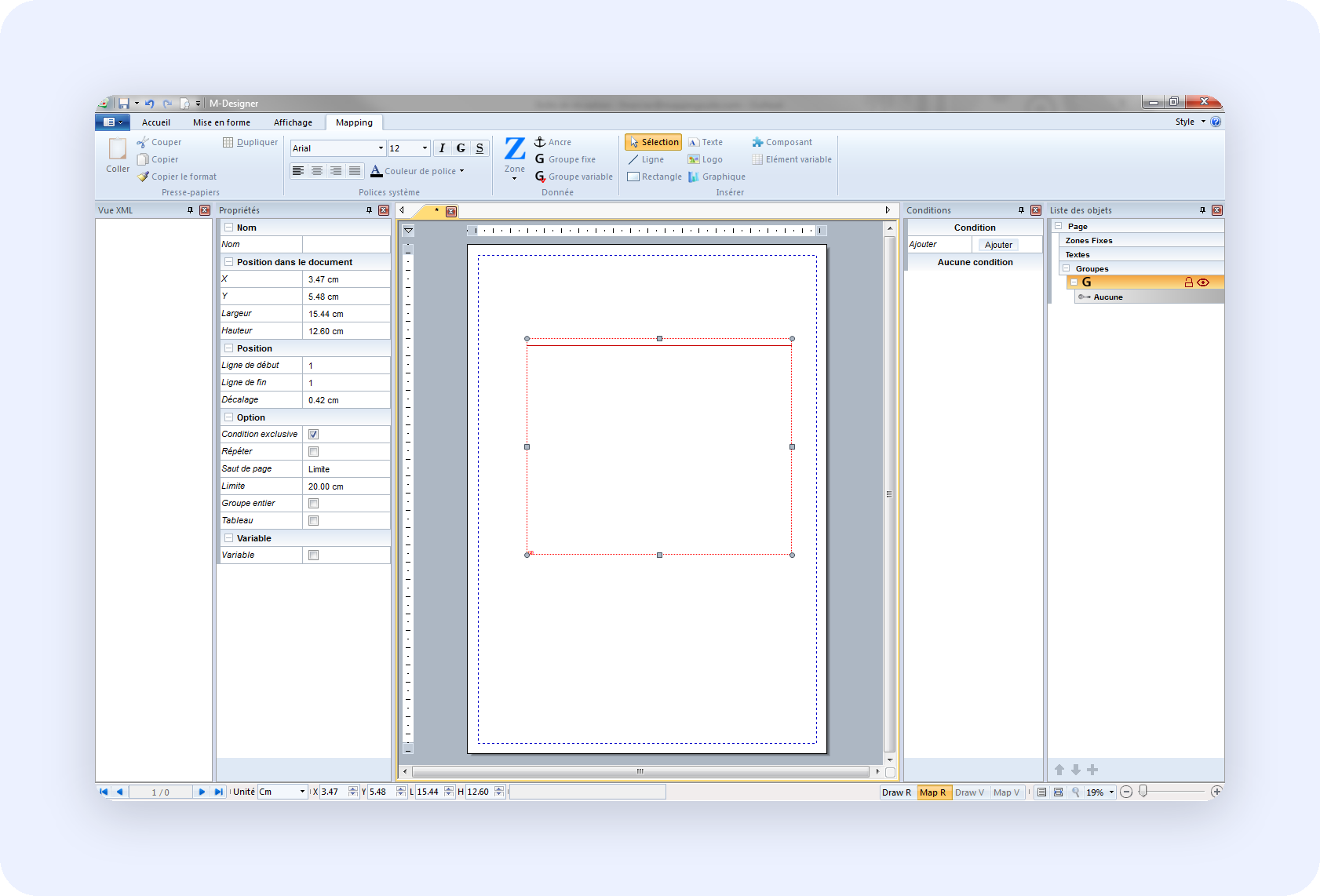This screenshot has width=1320, height=896.
Task: Enable the Groupe entier checkbox
Action: pyautogui.click(x=313, y=503)
